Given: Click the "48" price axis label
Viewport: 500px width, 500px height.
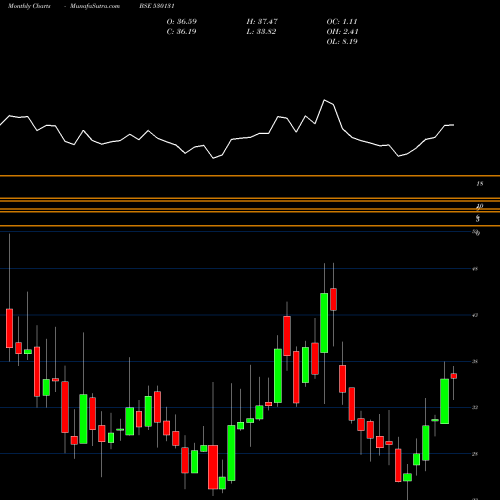Looking at the screenshot, I should [x=475, y=269].
